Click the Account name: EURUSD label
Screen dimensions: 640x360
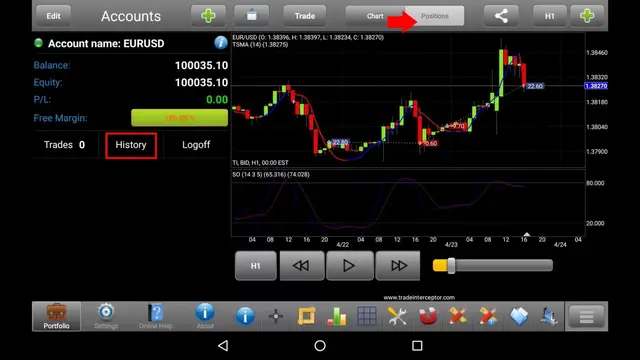(x=106, y=43)
